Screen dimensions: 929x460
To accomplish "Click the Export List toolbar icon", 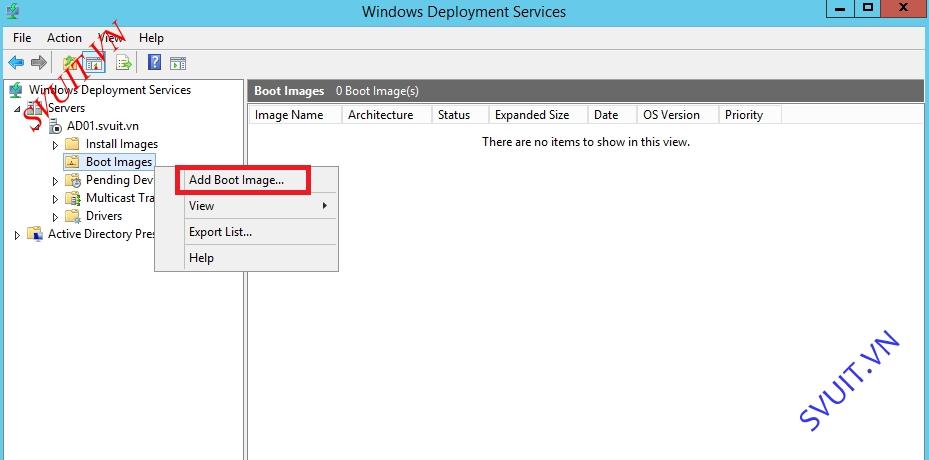I will [x=124, y=62].
